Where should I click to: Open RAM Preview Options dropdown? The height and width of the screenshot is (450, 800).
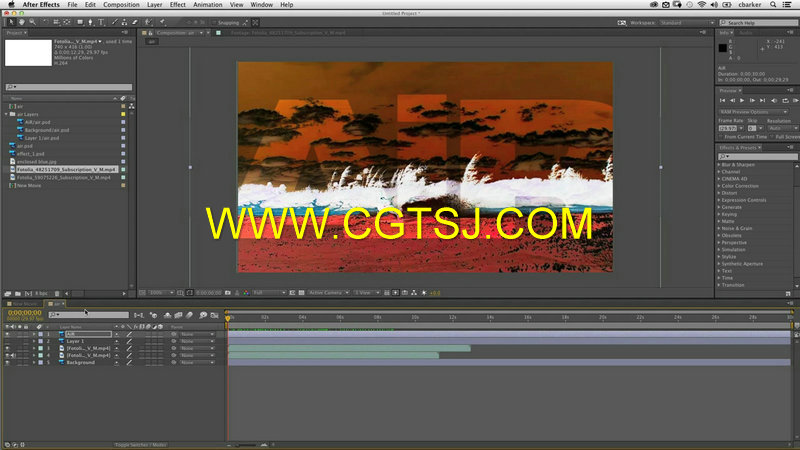tap(753, 112)
